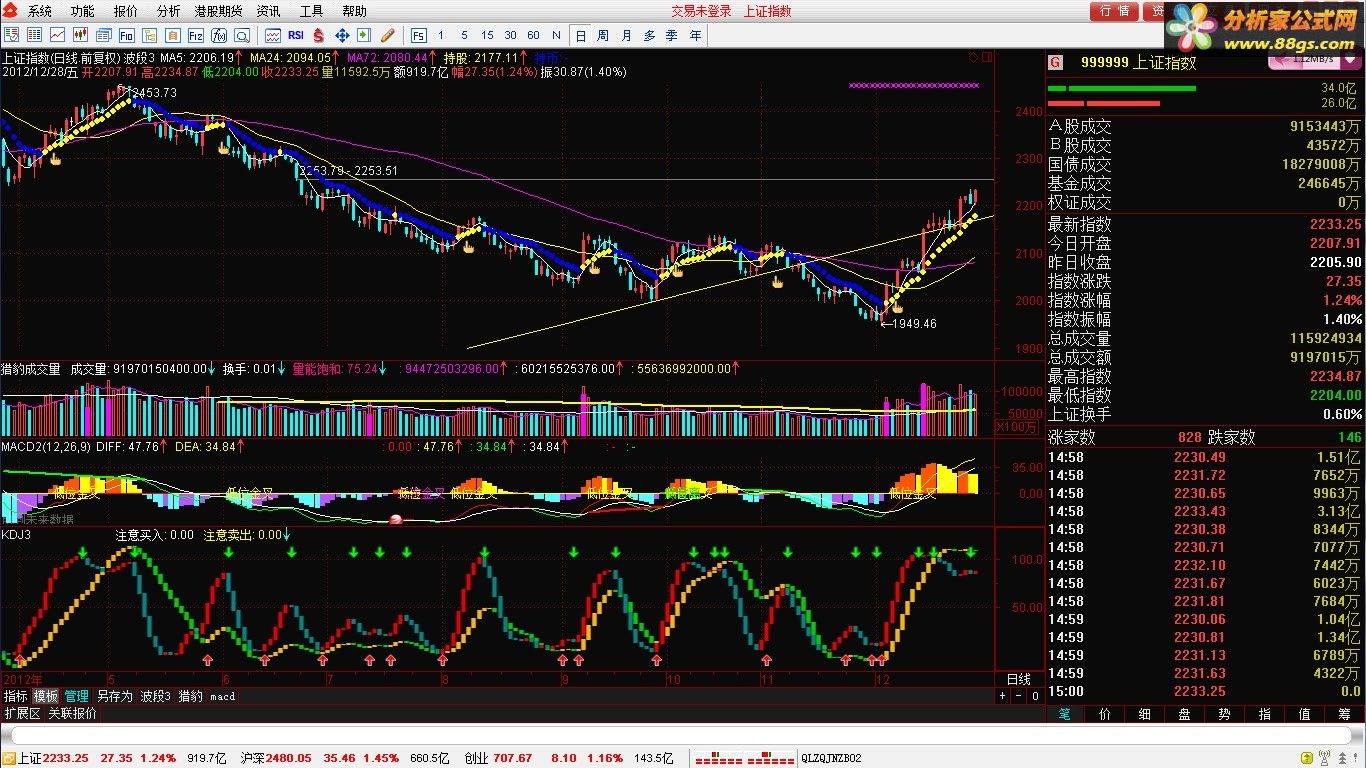Select the N custom period button

tap(556, 35)
